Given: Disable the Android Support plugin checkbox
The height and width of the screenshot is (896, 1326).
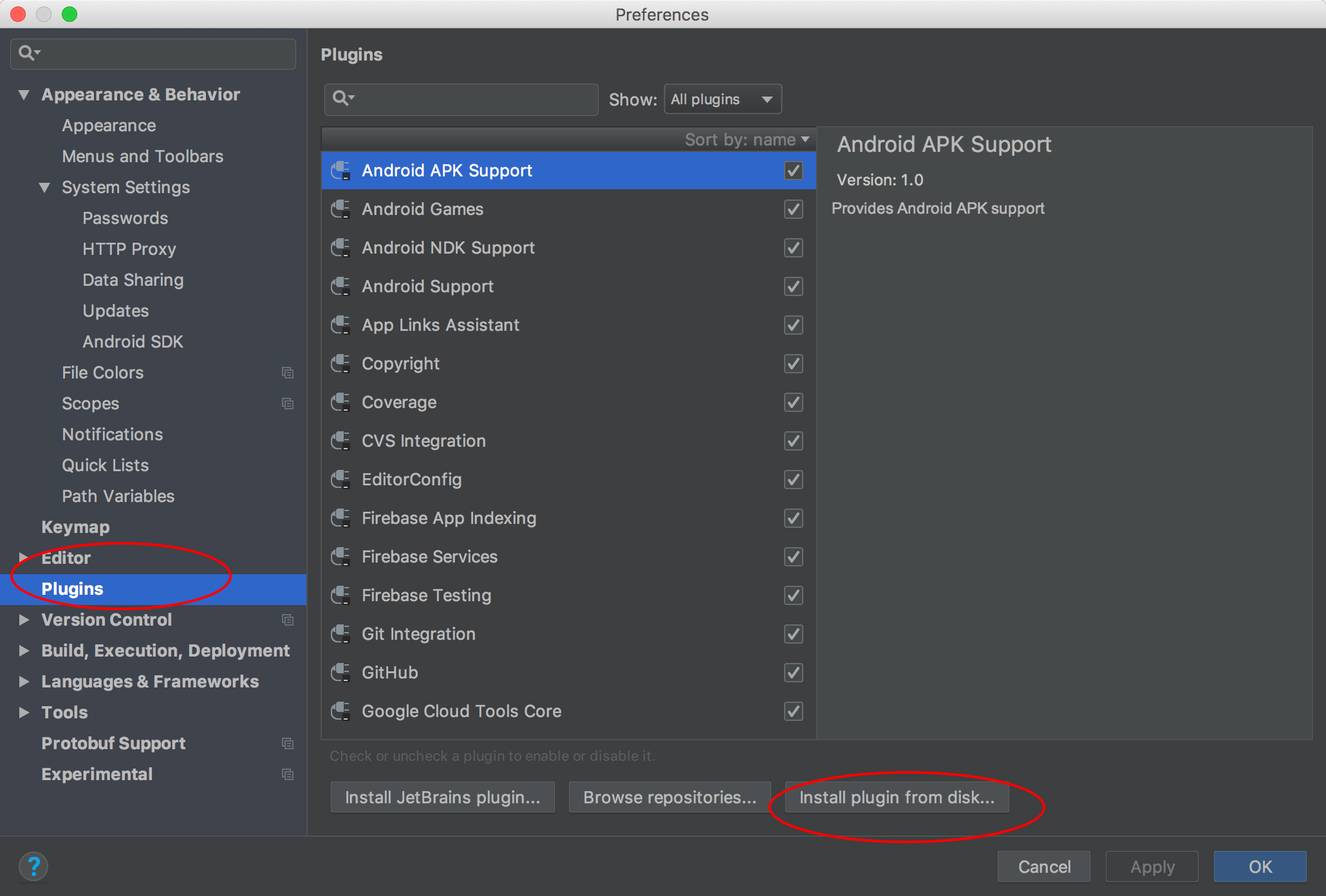Looking at the screenshot, I should (x=794, y=286).
